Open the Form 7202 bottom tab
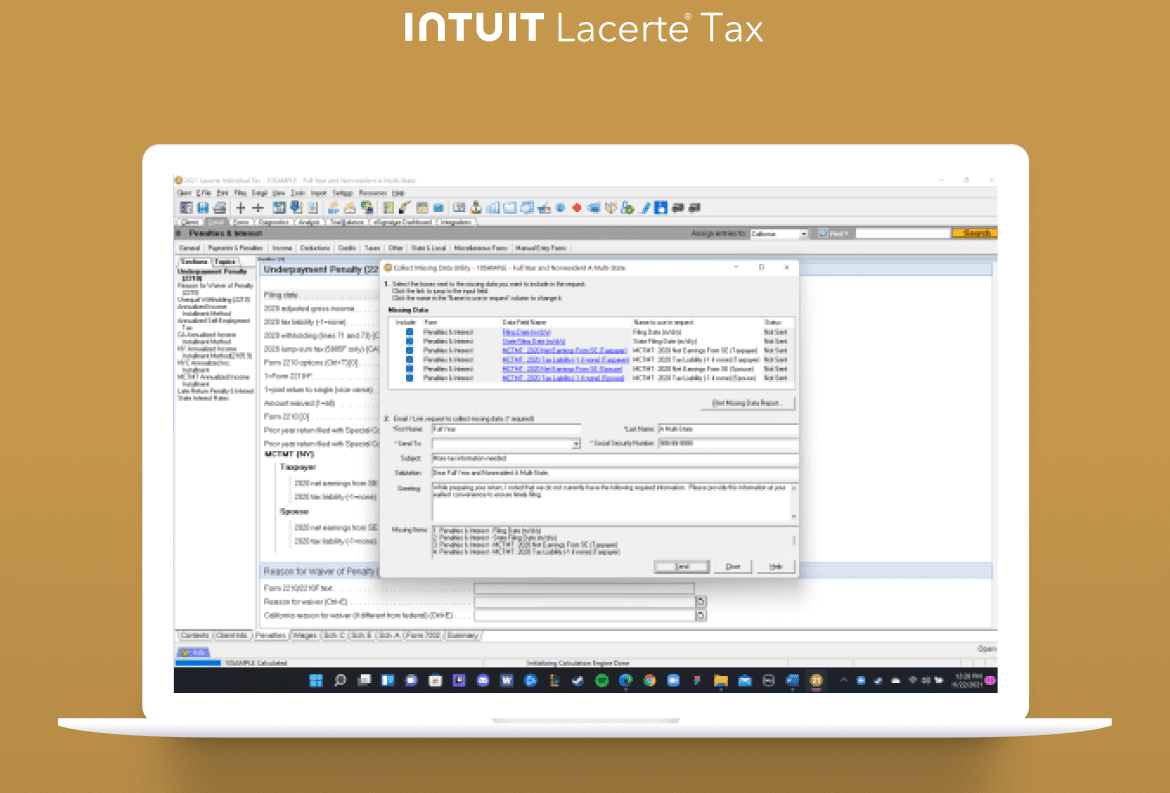Viewport: 1170px width, 793px height. 423,636
